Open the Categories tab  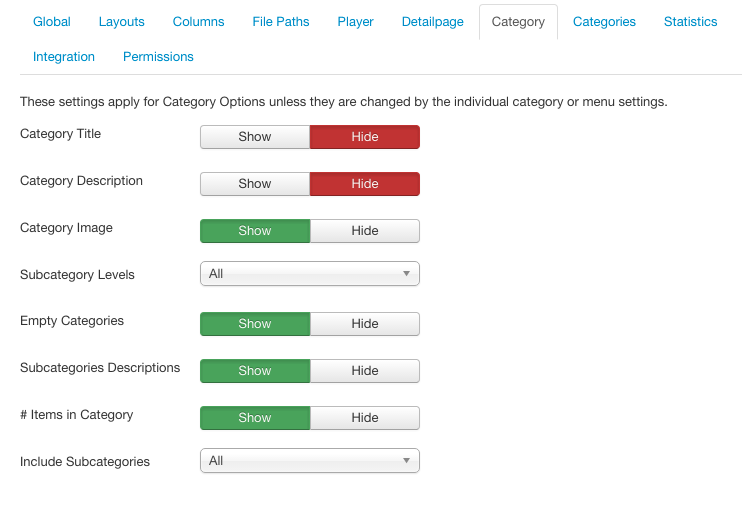(x=604, y=22)
